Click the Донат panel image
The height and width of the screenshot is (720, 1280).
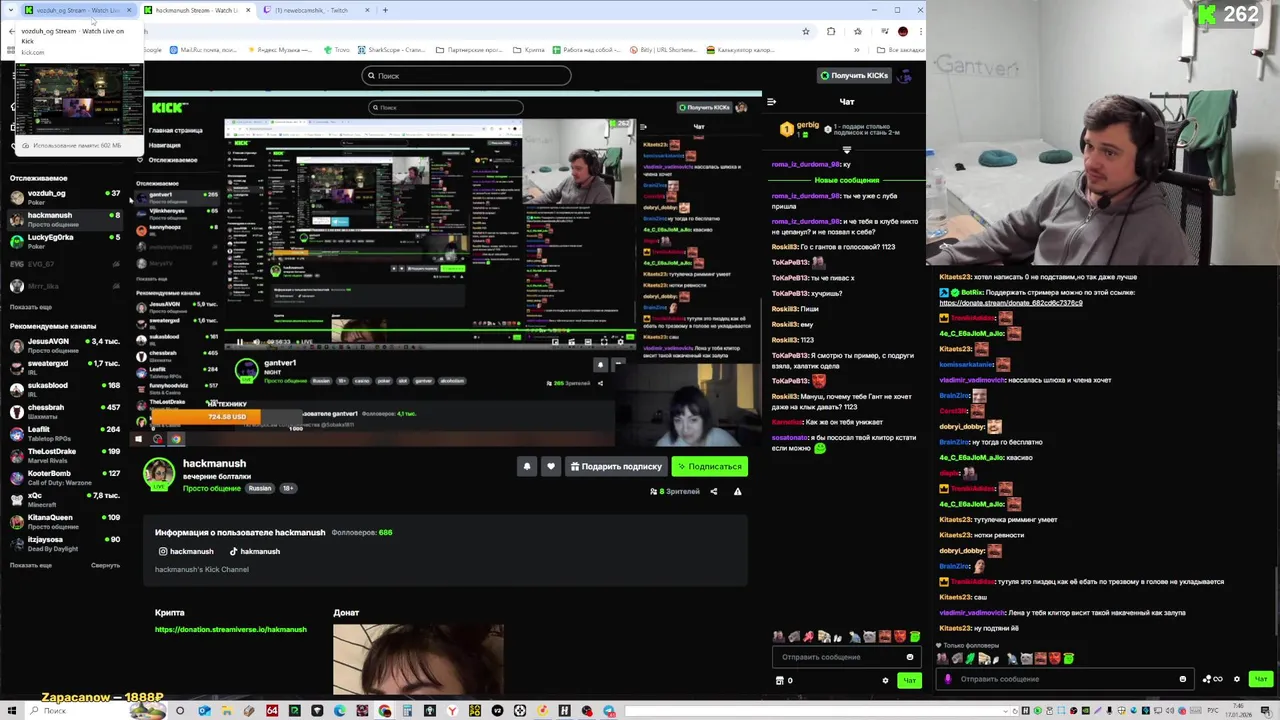tap(418, 658)
